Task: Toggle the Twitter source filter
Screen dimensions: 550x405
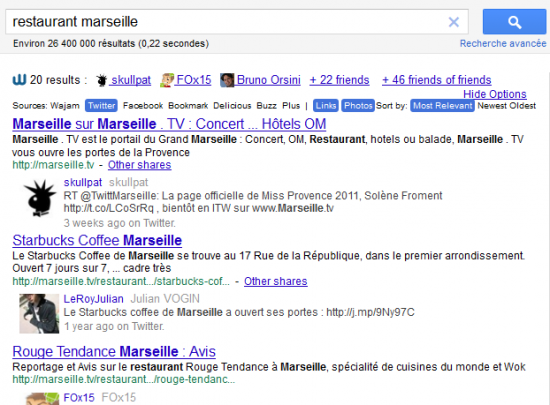Action: click(x=101, y=106)
